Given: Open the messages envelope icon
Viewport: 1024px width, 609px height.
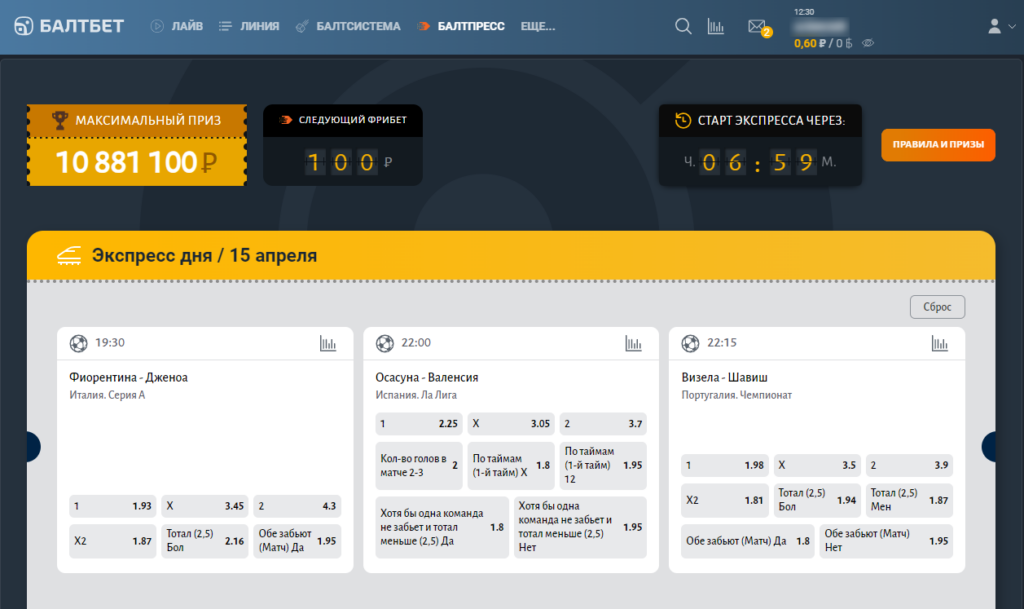Looking at the screenshot, I should (757, 26).
